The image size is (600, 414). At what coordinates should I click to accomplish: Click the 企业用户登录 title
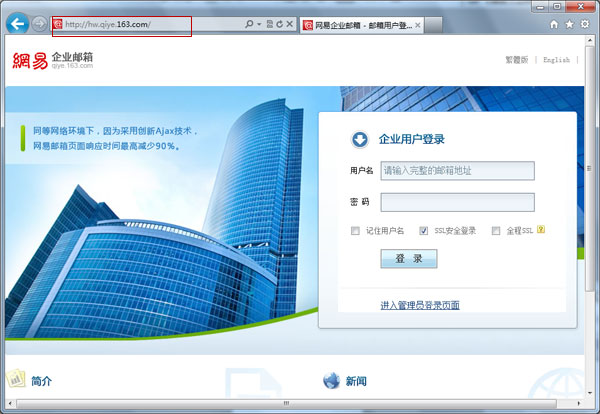click(412, 139)
